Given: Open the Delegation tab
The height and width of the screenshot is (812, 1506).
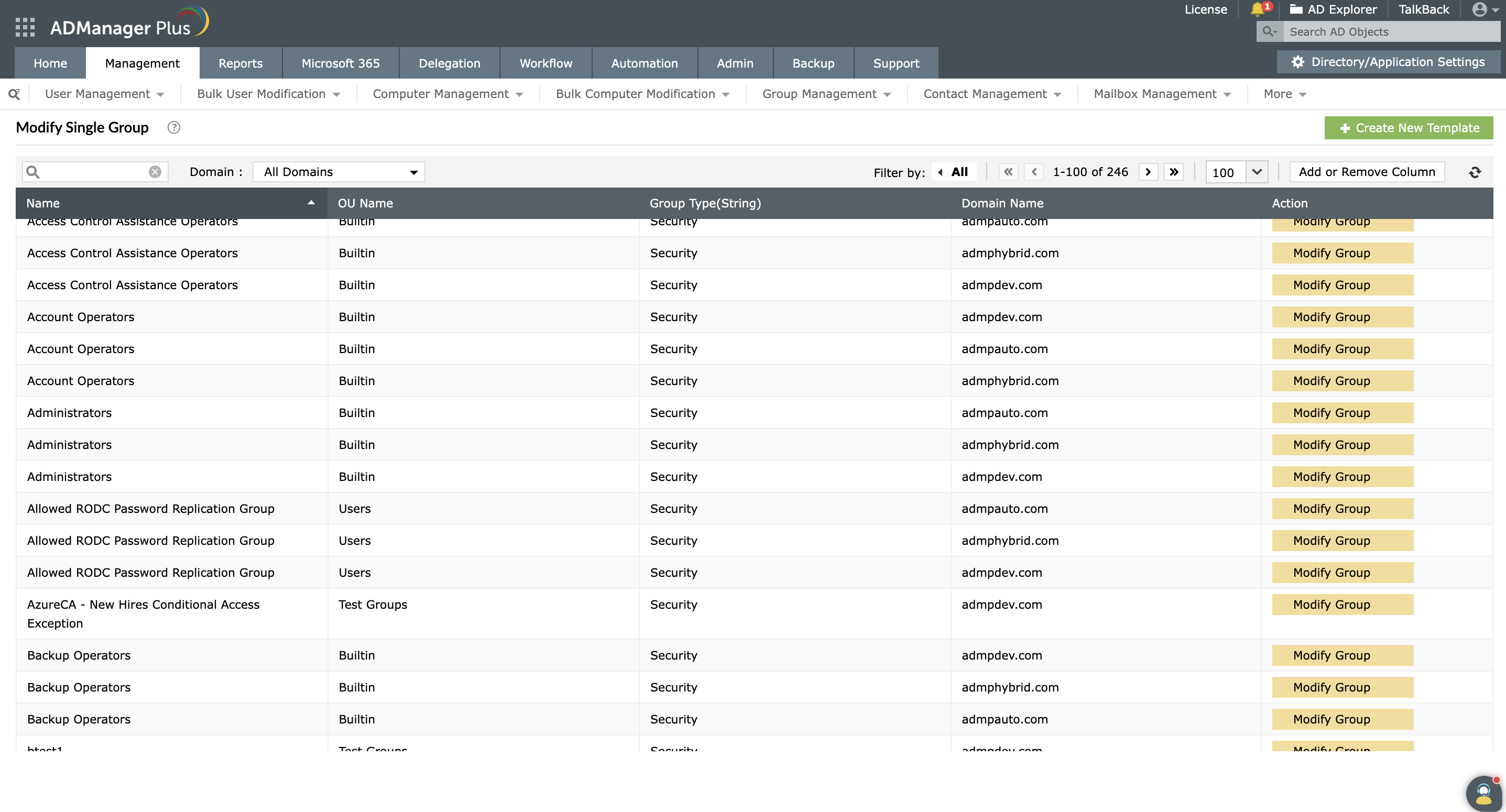Looking at the screenshot, I should (449, 63).
